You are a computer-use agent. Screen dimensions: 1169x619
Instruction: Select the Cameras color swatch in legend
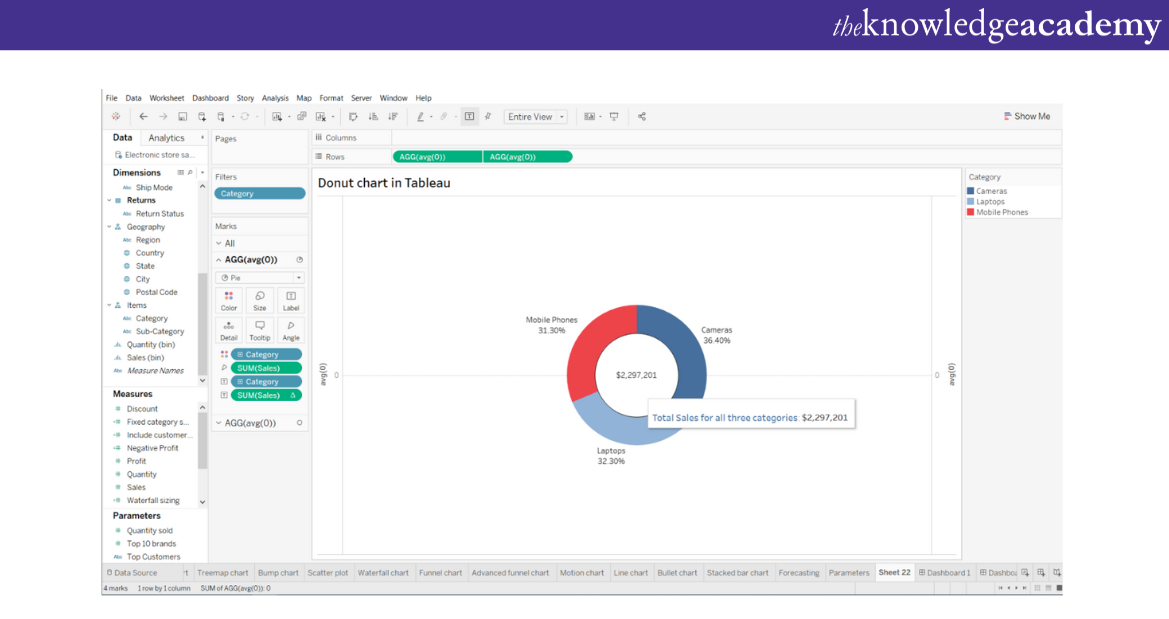pos(970,191)
